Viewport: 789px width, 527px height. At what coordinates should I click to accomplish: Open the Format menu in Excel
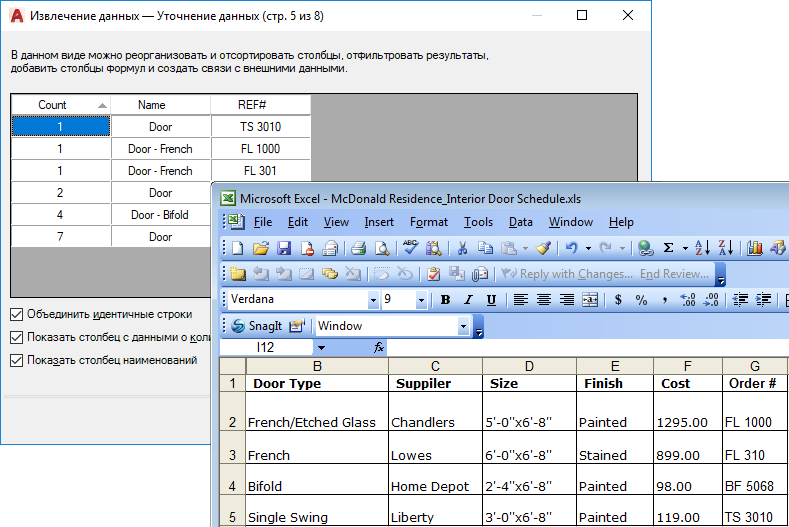[x=428, y=222]
